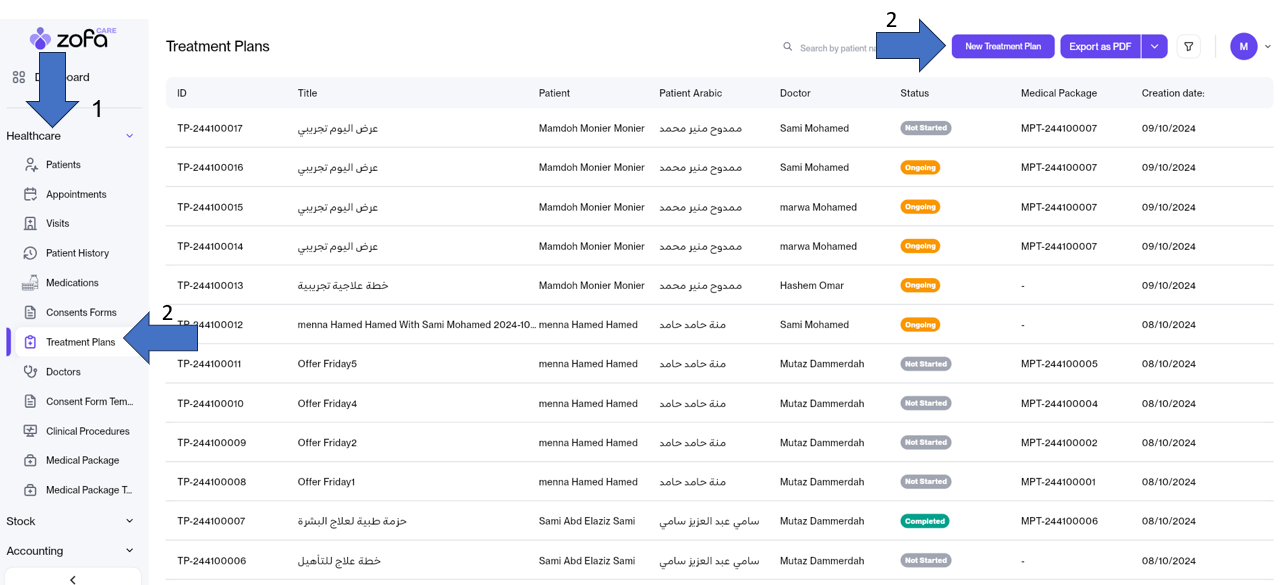Click the Clinical Procedures icon
This screenshot has height=585, width=1287.
pos(31,431)
